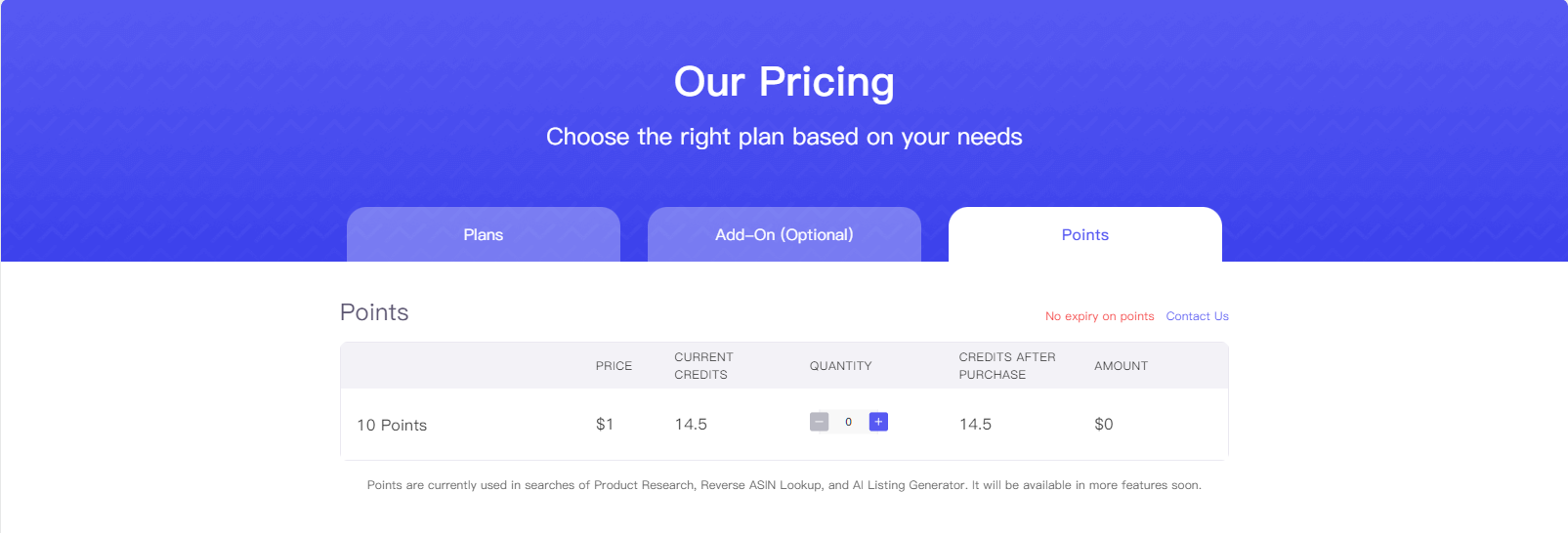Select the 10 Points row label

pos(392,425)
